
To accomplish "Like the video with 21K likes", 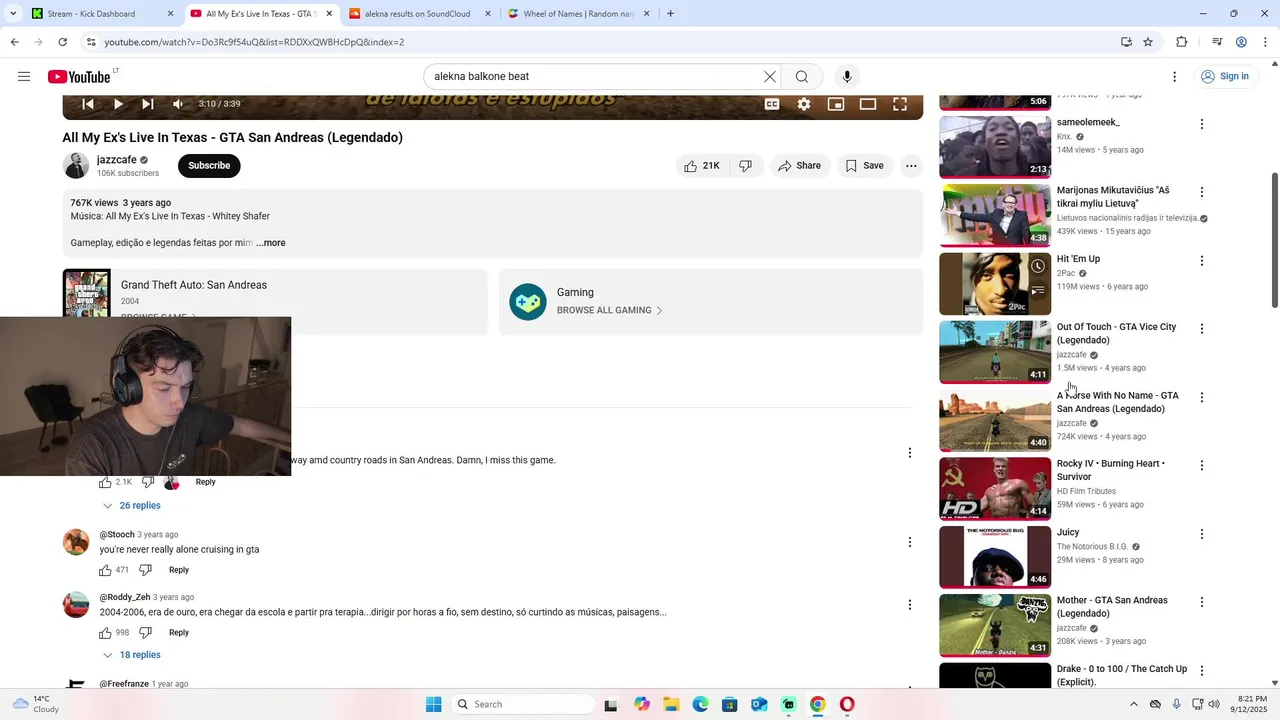I will point(702,166).
